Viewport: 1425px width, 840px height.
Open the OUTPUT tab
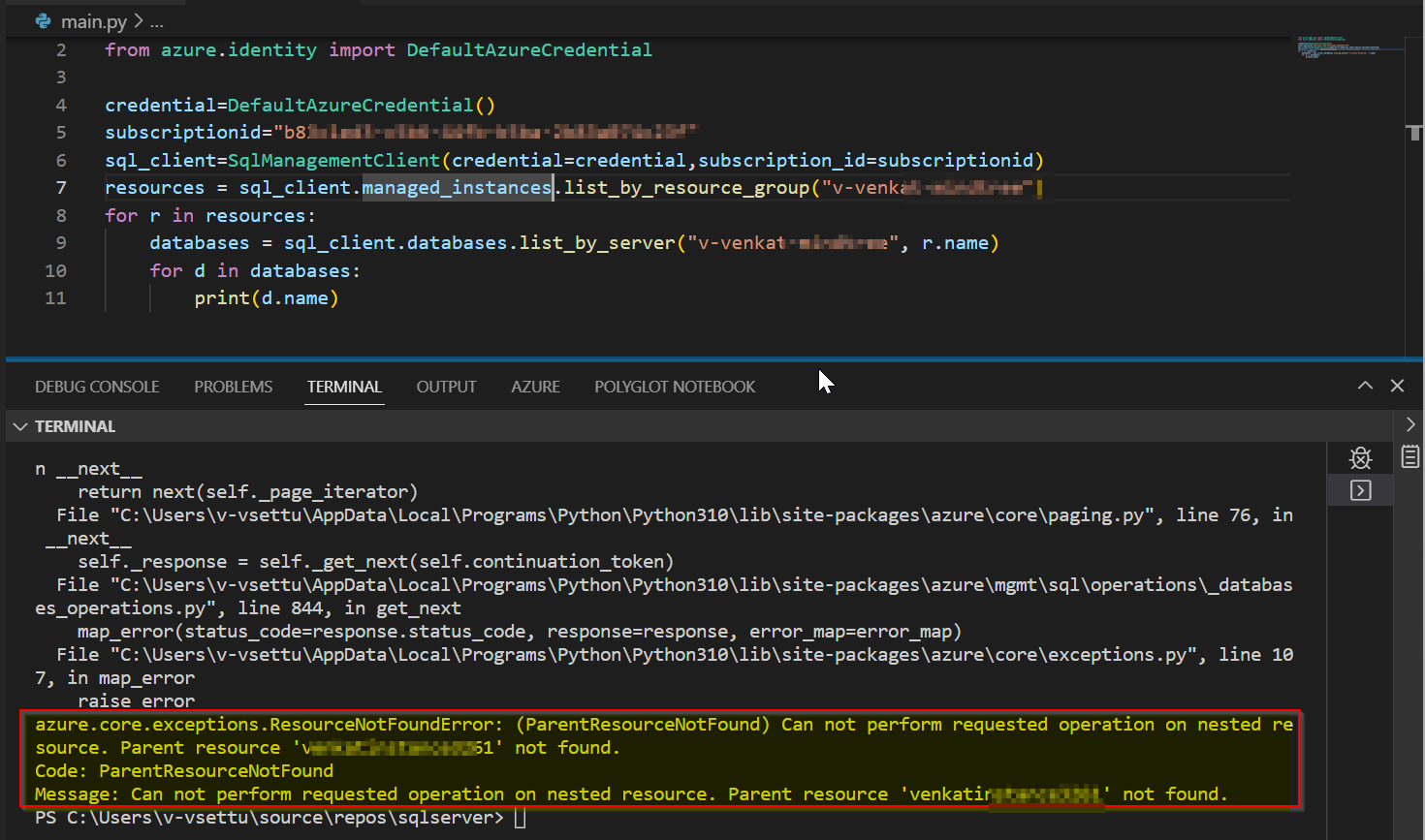[447, 387]
